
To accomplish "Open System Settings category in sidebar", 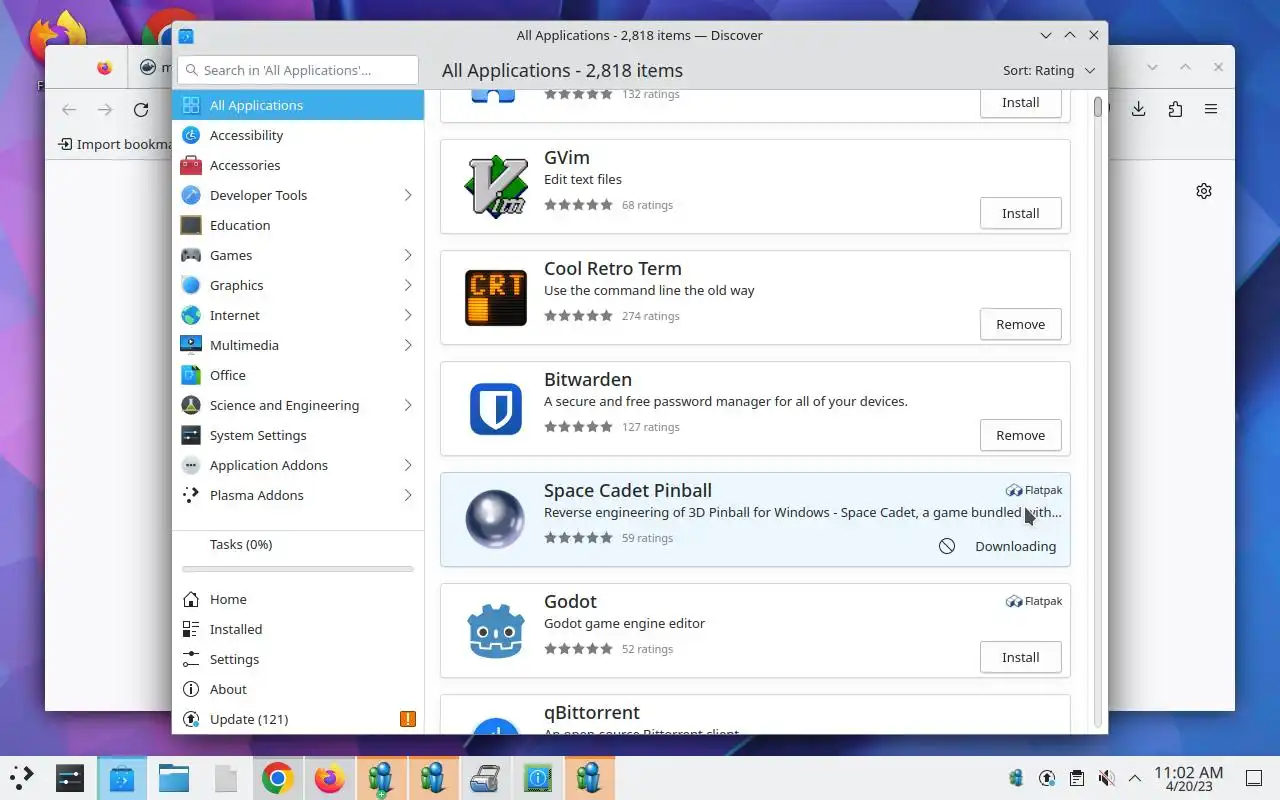I will [x=298, y=435].
